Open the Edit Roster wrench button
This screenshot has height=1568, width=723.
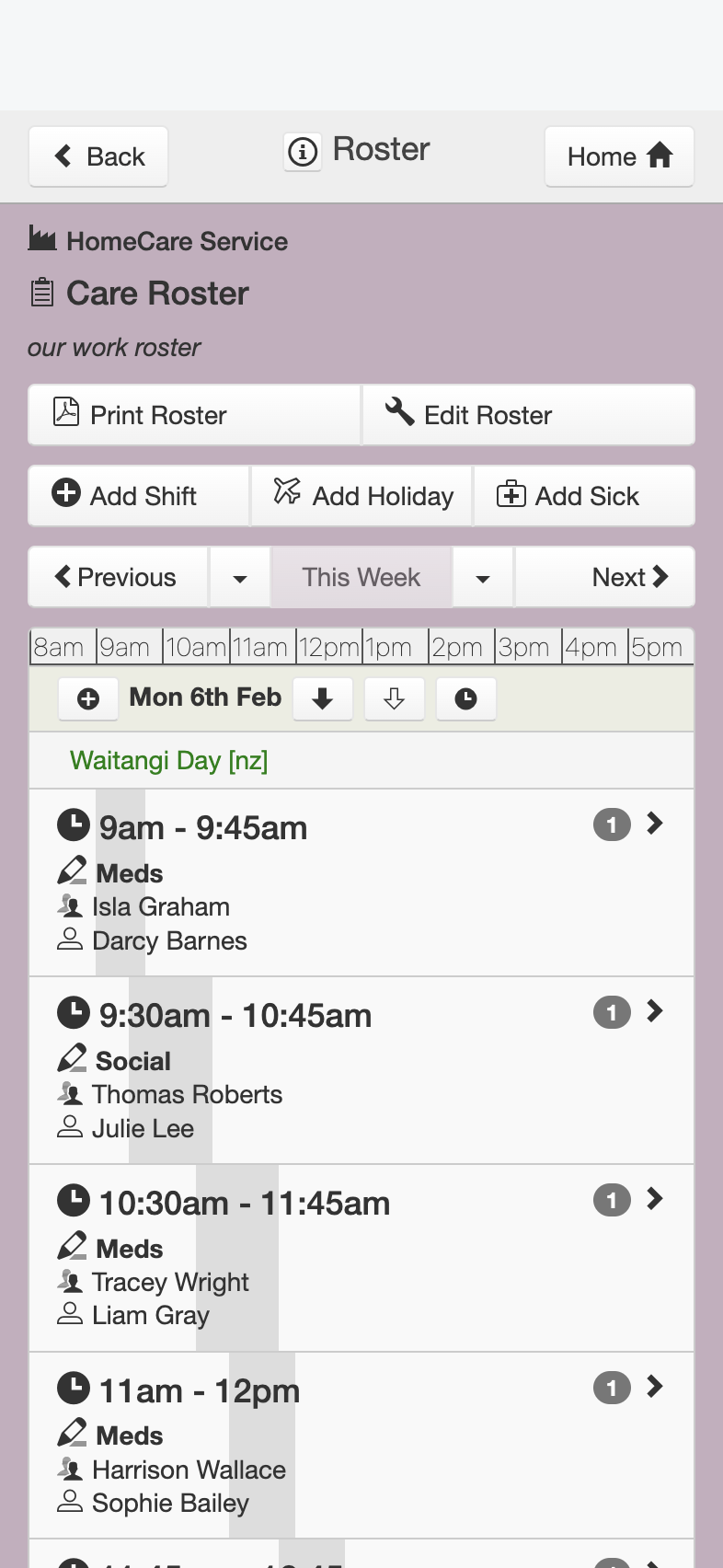[x=529, y=415]
